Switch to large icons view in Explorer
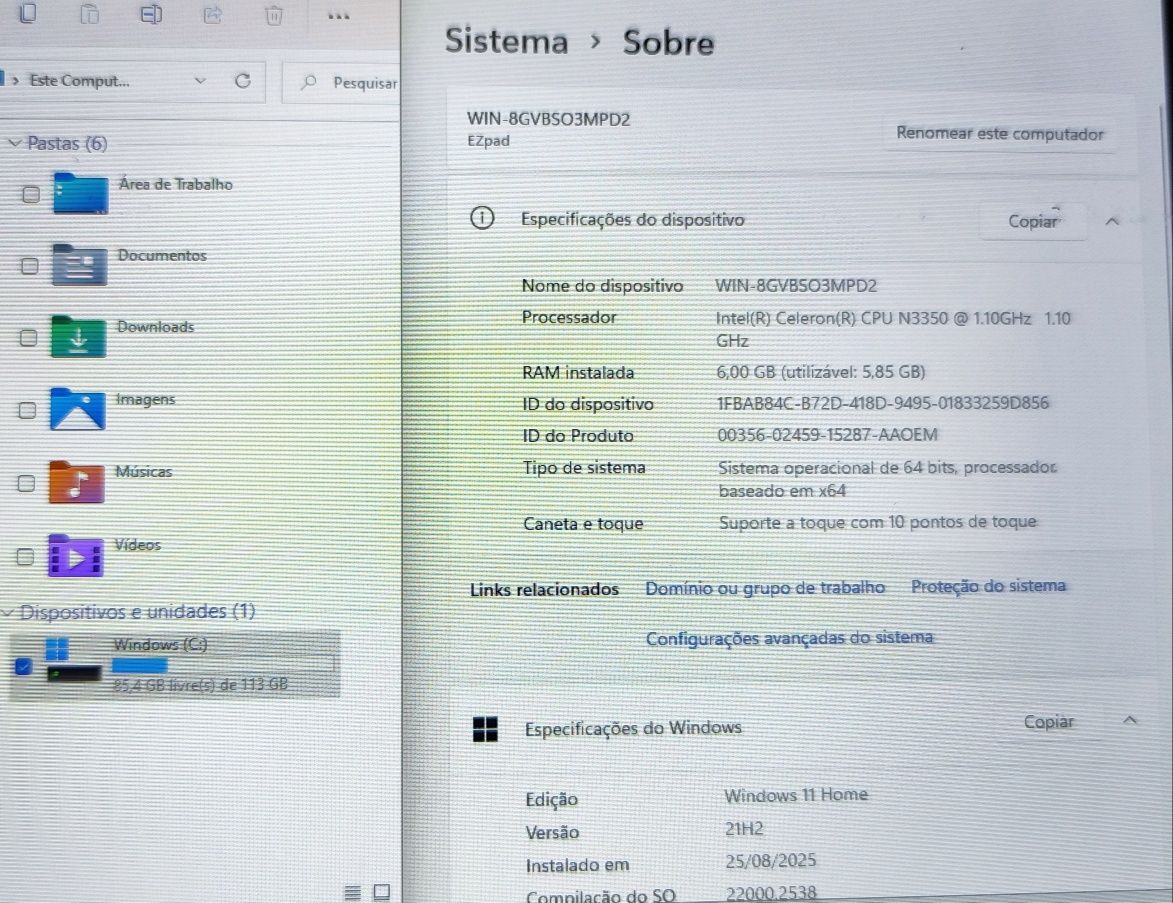This screenshot has height=903, width=1173. (382, 891)
